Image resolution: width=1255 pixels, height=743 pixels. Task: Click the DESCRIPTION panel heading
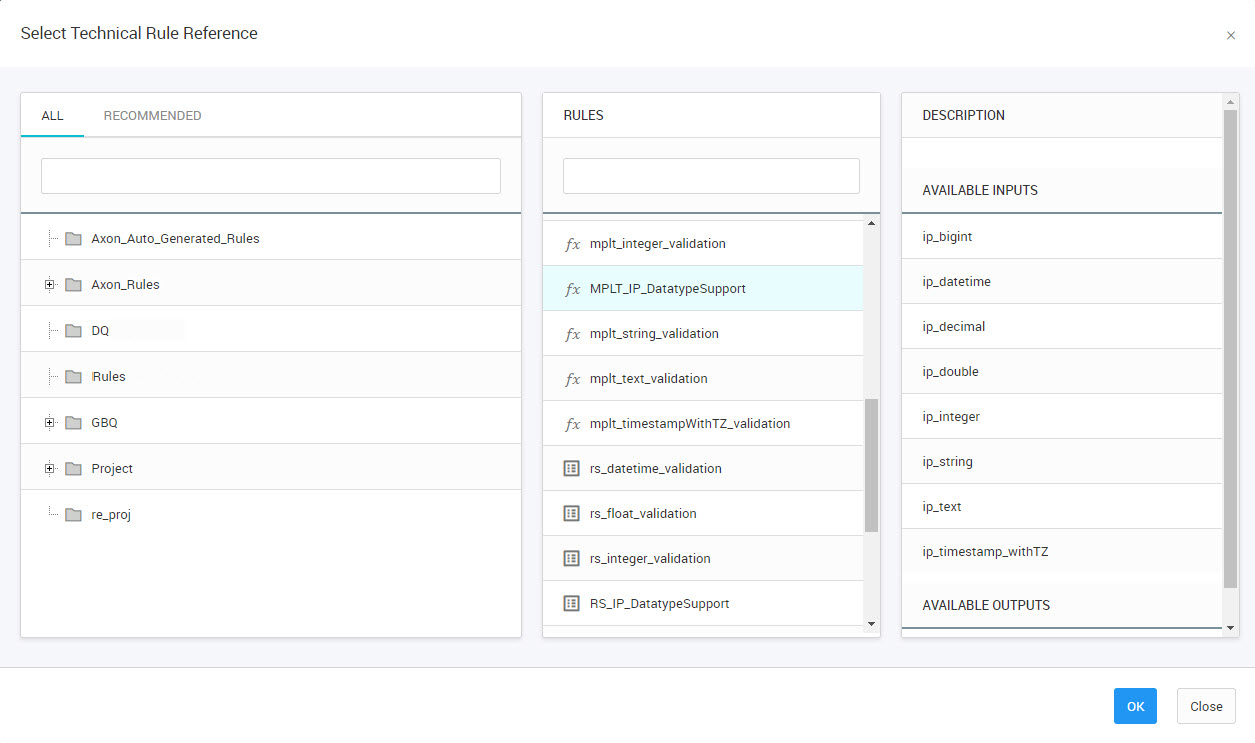pyautogui.click(x=964, y=115)
